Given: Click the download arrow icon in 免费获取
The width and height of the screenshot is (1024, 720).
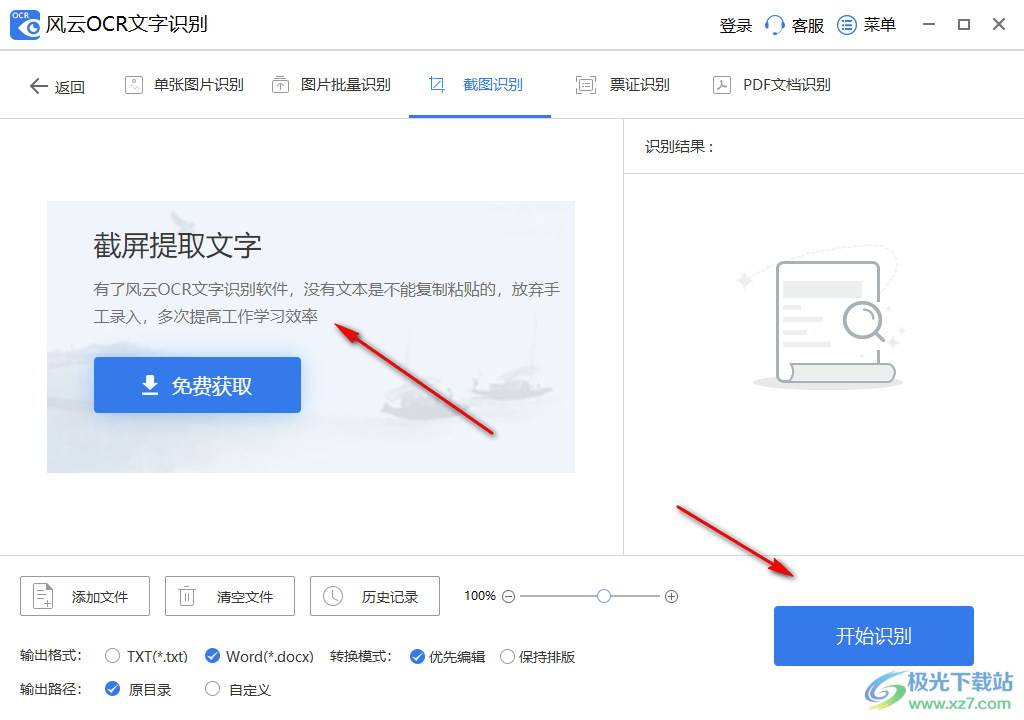Looking at the screenshot, I should [x=150, y=385].
